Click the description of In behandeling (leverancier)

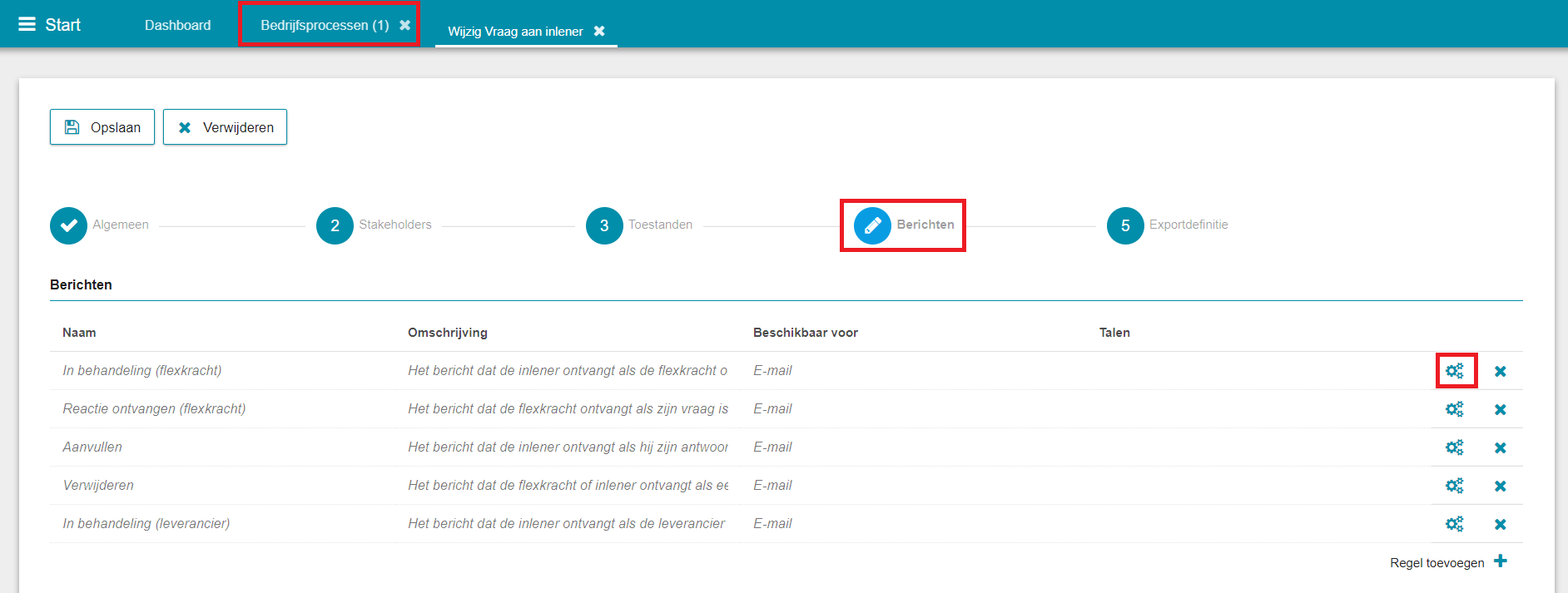(x=566, y=523)
